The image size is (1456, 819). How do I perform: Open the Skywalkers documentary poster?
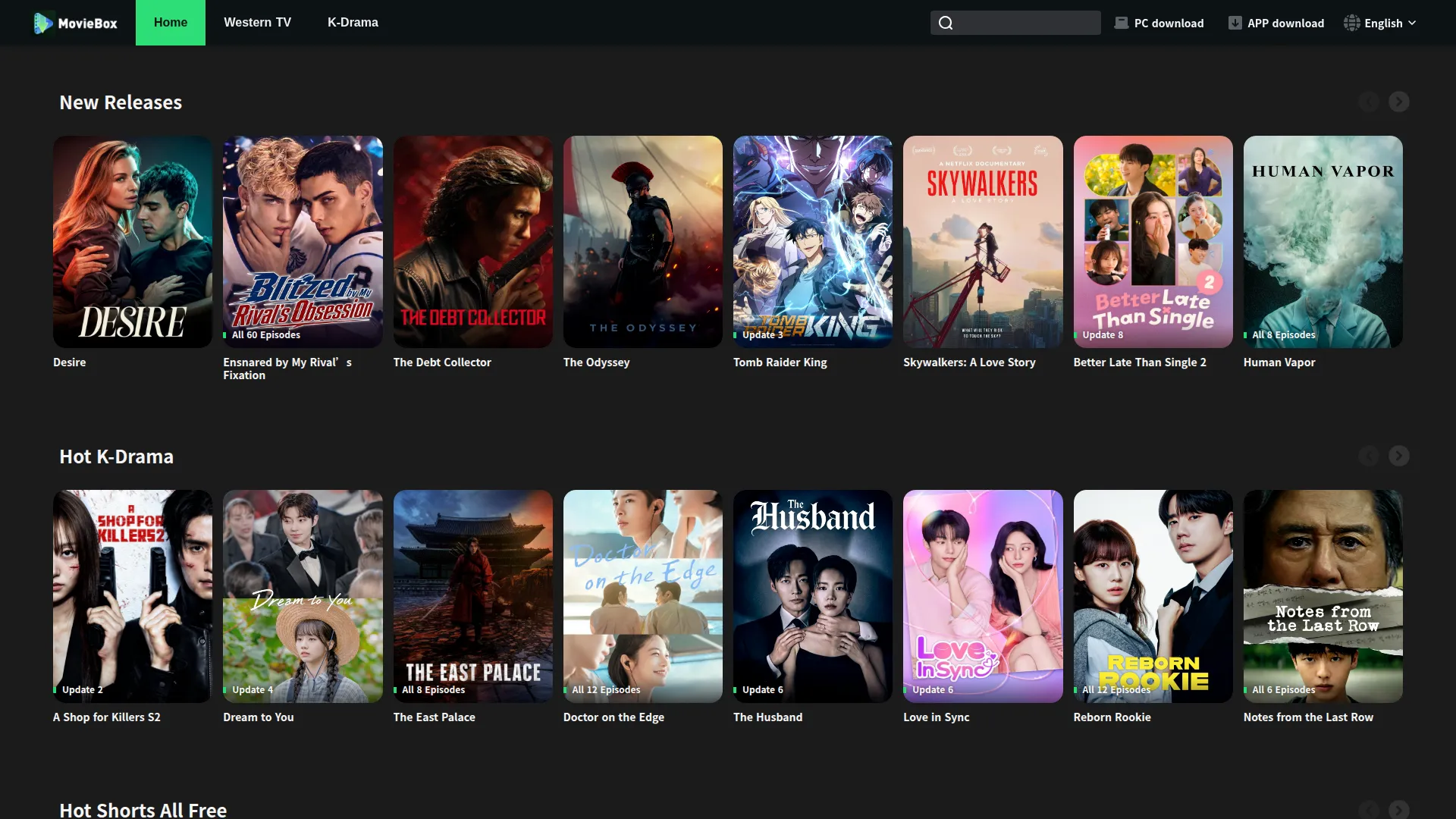pyautogui.click(x=983, y=242)
